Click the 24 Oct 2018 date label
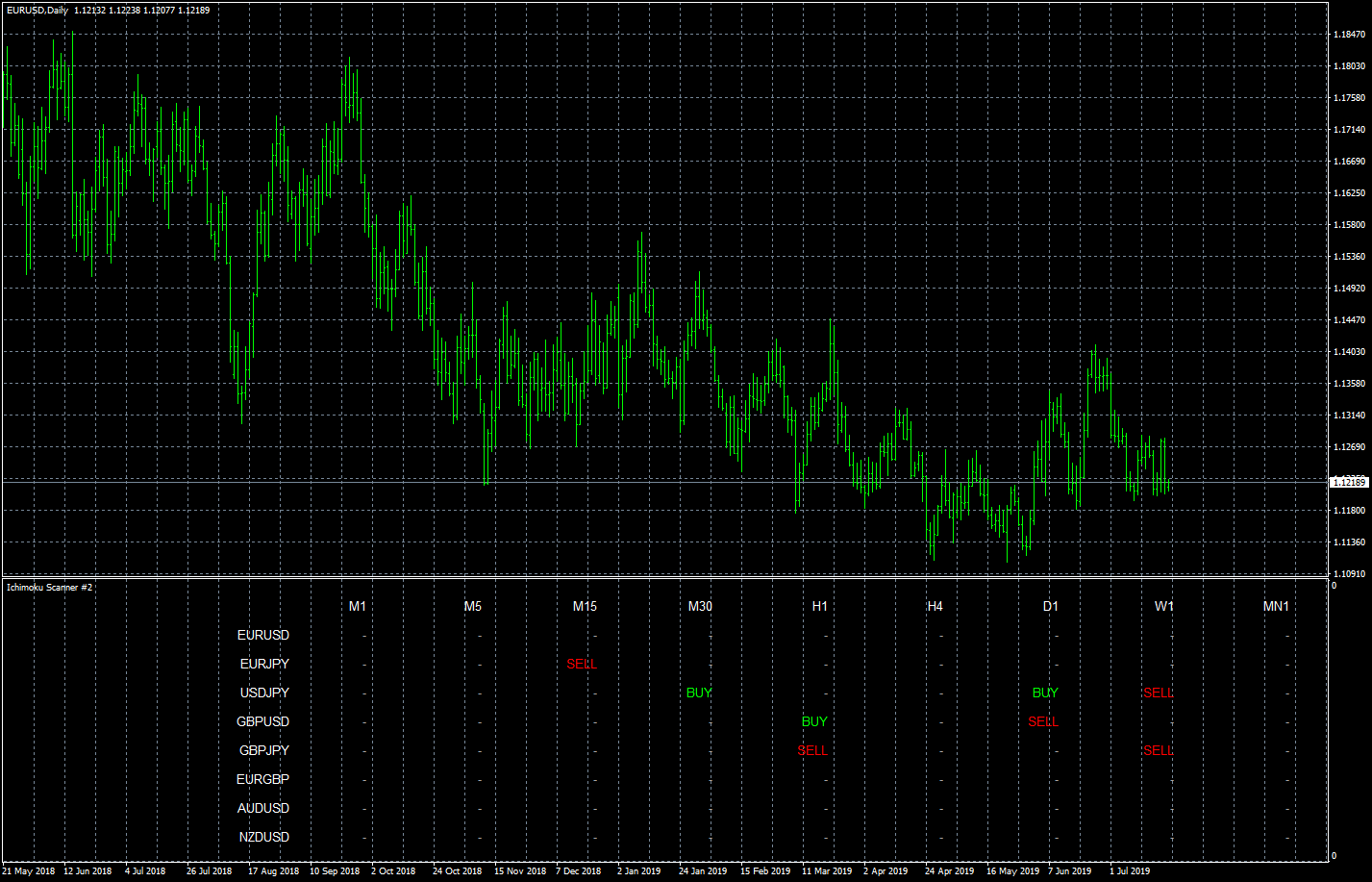1372x882 pixels. [457, 871]
